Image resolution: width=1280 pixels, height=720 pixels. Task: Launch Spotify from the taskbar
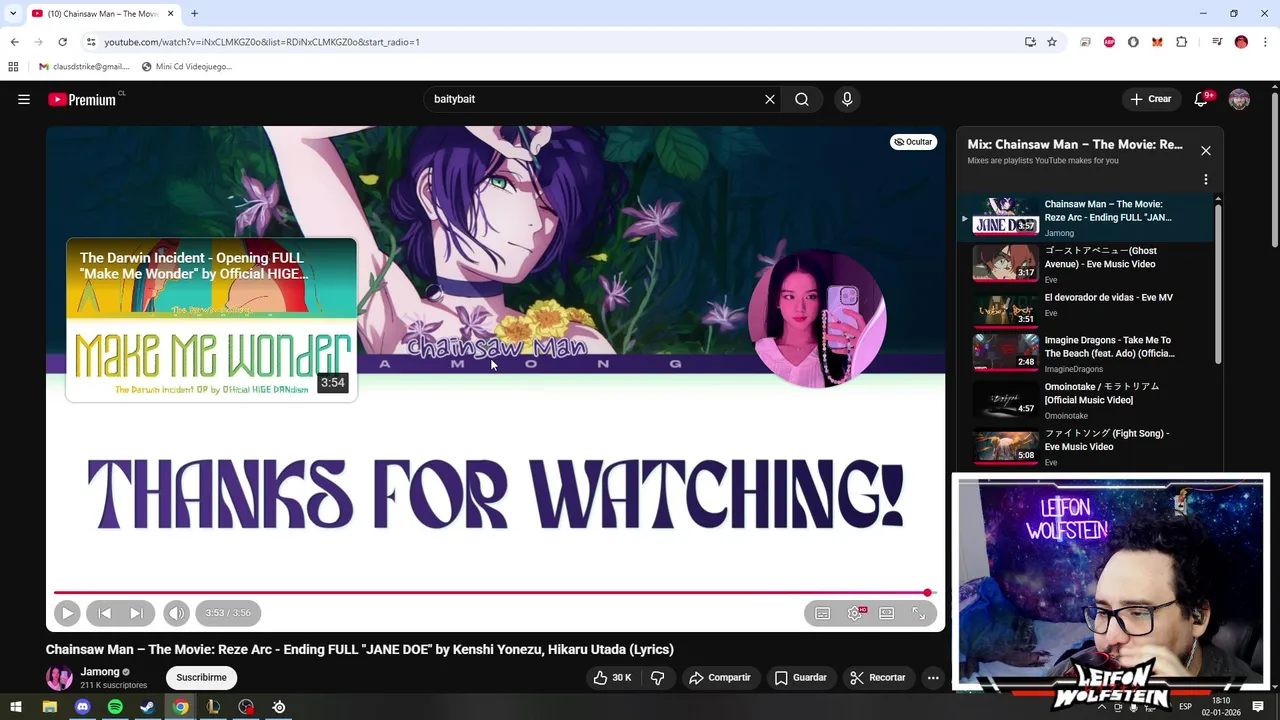(x=115, y=707)
